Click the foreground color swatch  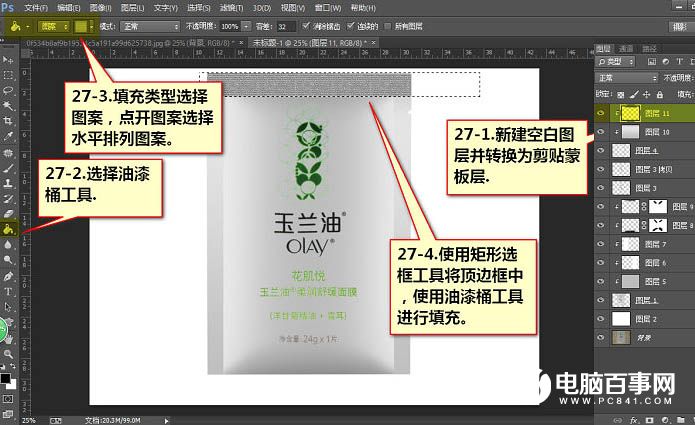click(5, 379)
